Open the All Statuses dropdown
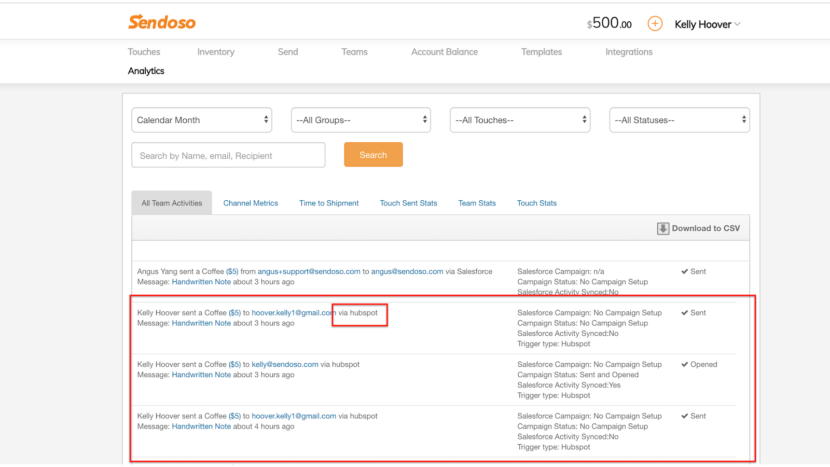 (679, 120)
